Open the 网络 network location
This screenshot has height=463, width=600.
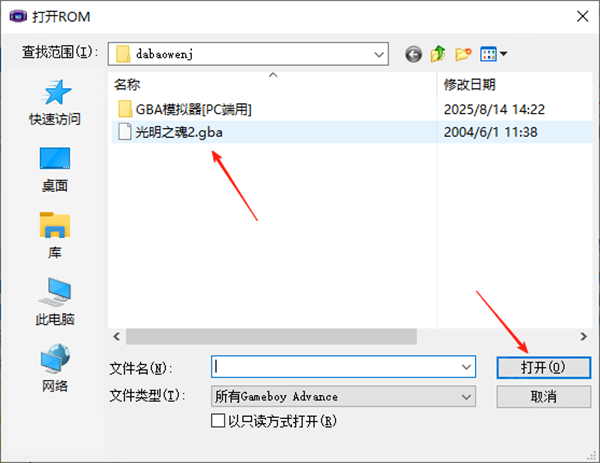[x=55, y=368]
